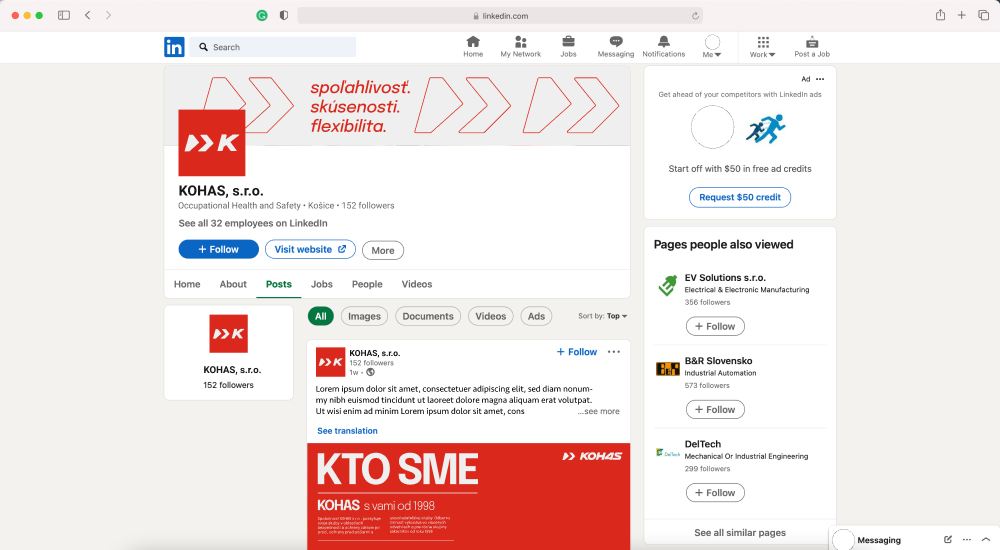The image size is (1000, 550).
Task: Show Safari tab overview icon
Action: pos(983,15)
